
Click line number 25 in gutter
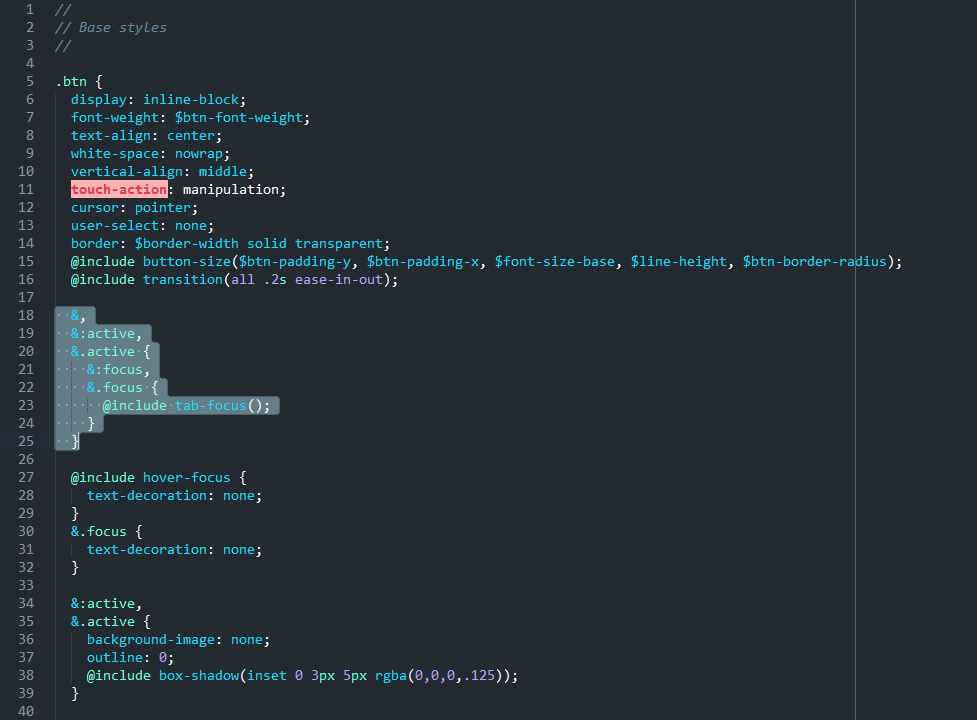tap(26, 441)
